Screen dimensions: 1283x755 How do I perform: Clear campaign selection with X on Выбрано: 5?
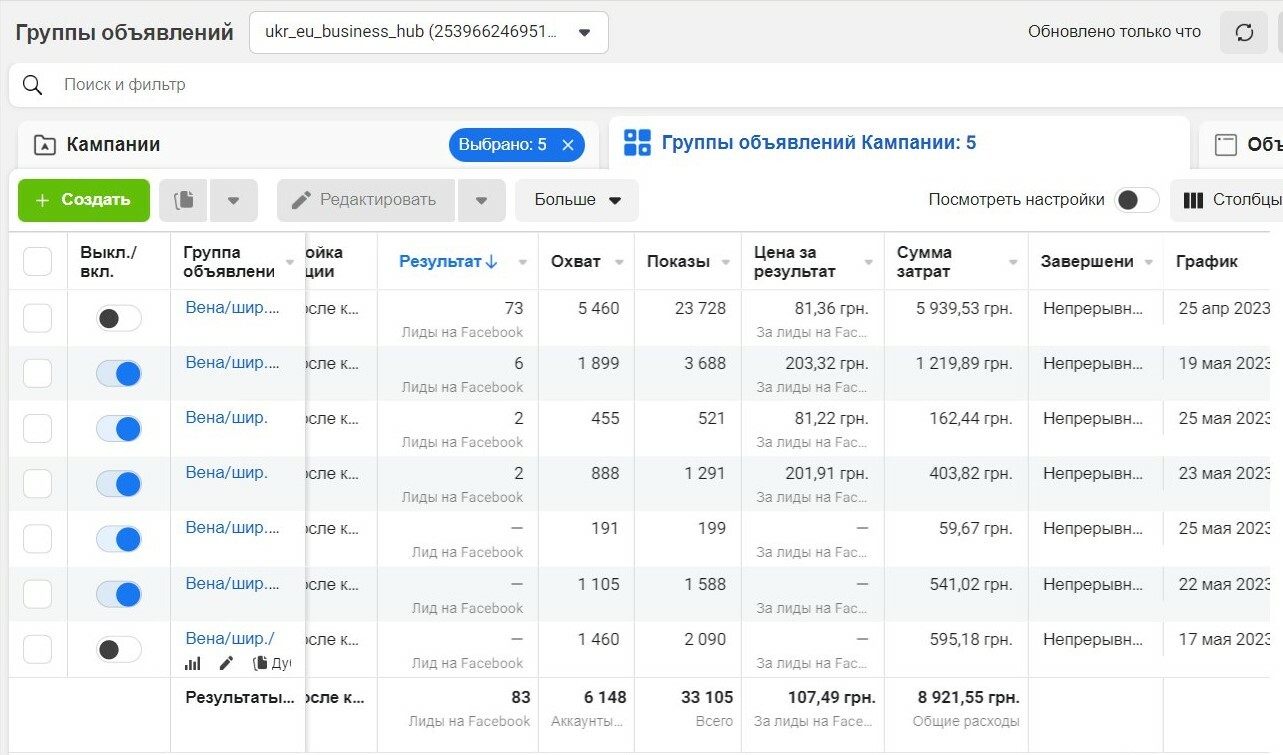(568, 145)
